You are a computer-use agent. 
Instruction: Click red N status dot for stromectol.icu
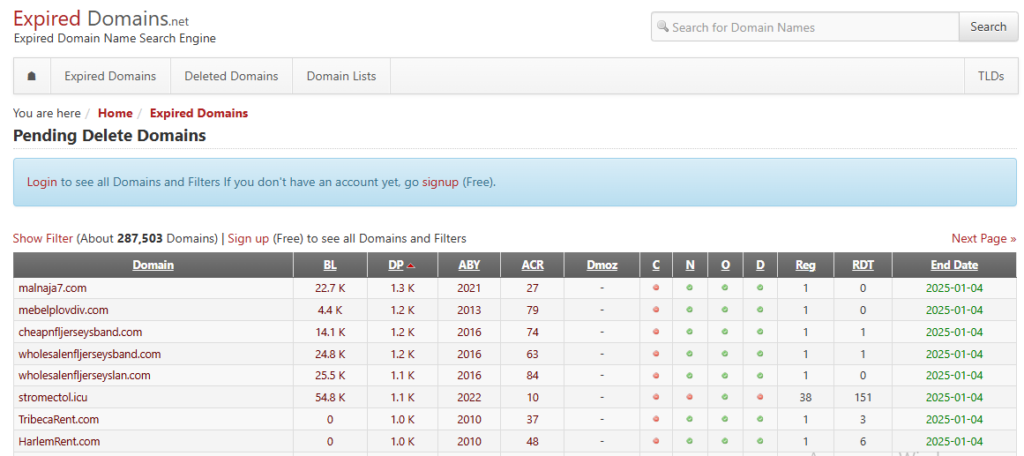pyautogui.click(x=690, y=398)
